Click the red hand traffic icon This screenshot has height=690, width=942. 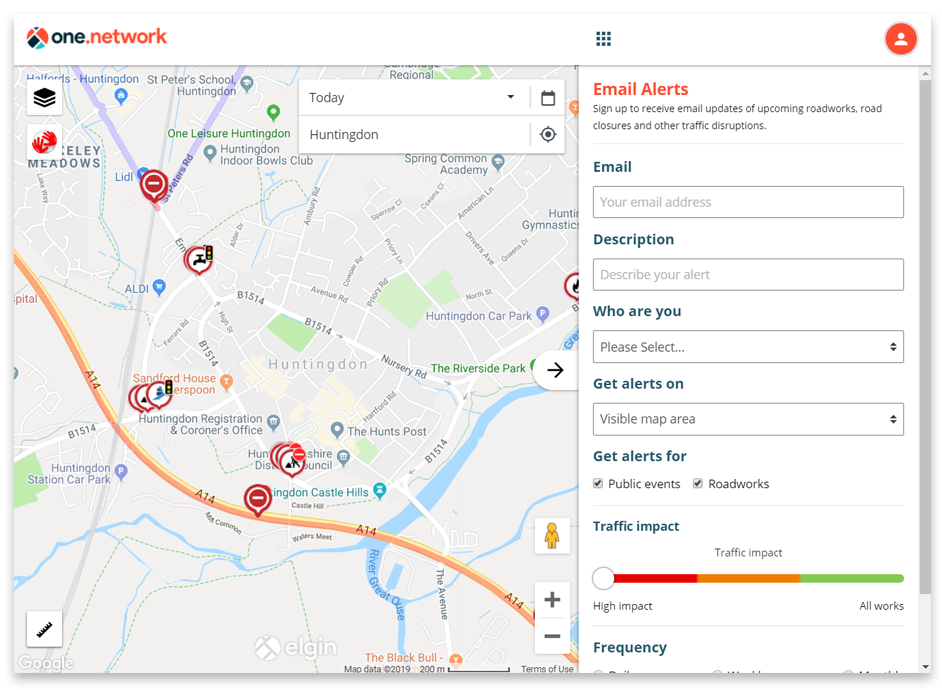click(x=44, y=143)
